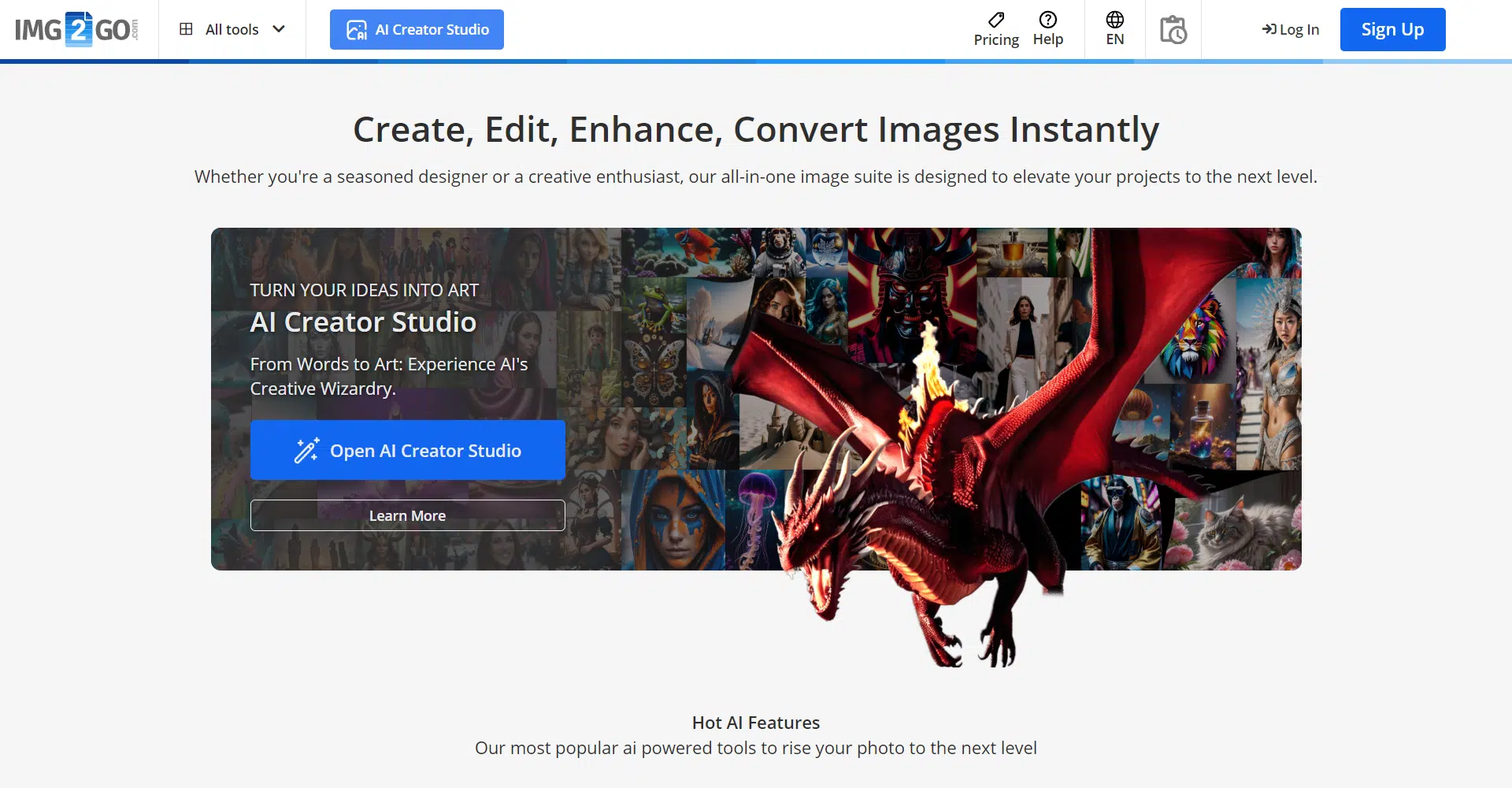Open Help via the question mark icon
The image size is (1512, 788).
tap(1047, 20)
